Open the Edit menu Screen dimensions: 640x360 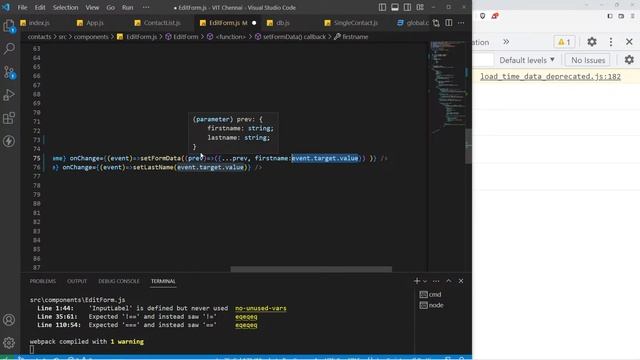point(40,7)
